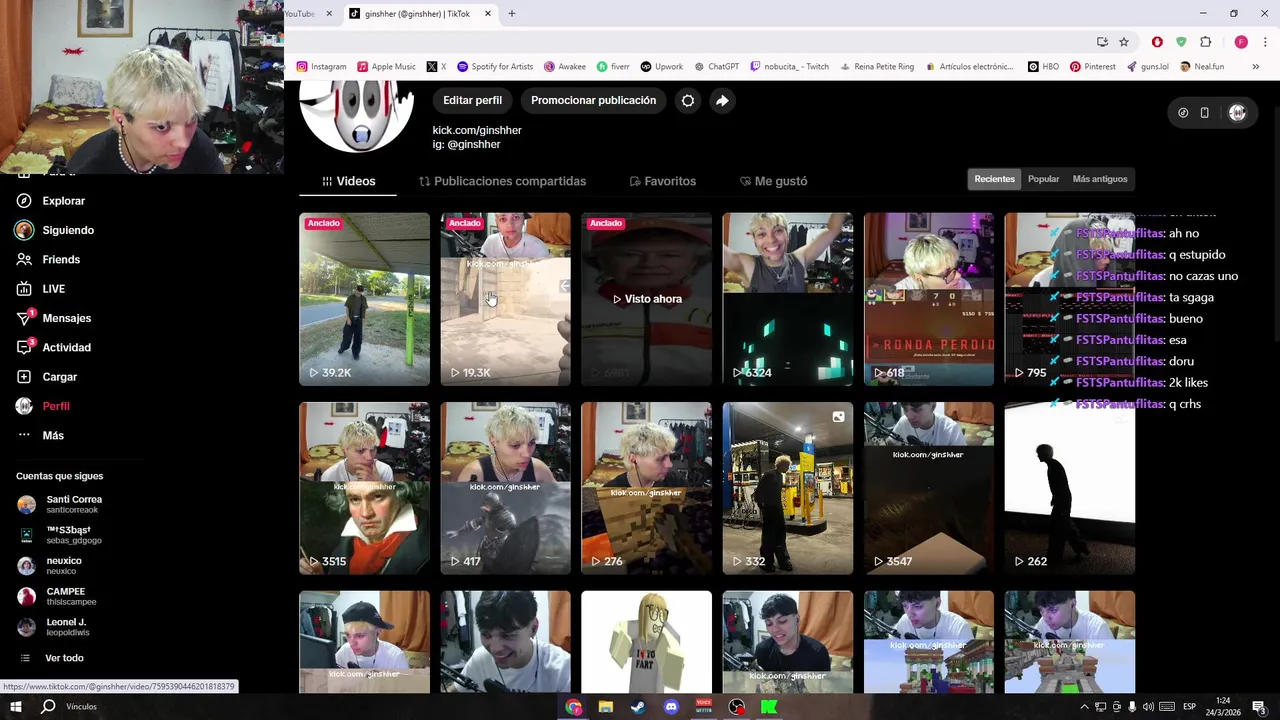Open Spotify for Artists bookmark
Image resolution: width=1280 pixels, height=720 pixels.
[x=495, y=67]
